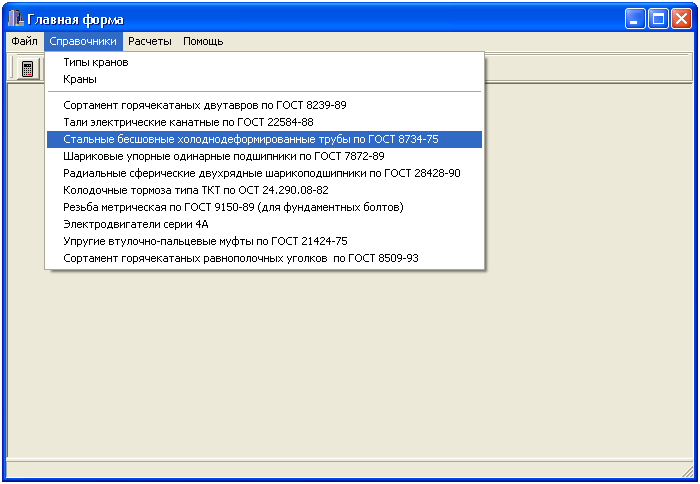The image size is (700, 484).
Task: Open Упругие втулочно-пальцевые муфты ГОСТ 21424-75
Action: click(x=264, y=241)
